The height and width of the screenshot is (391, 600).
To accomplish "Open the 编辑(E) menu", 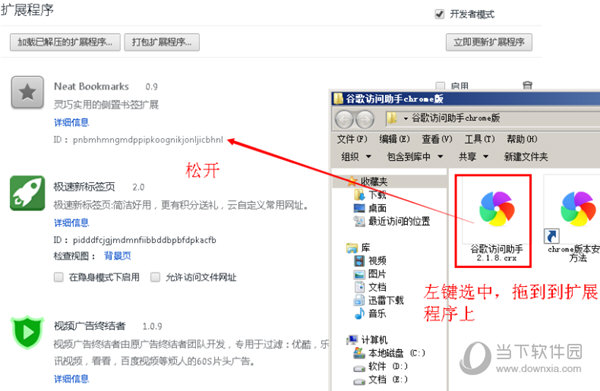I will pyautogui.click(x=394, y=139).
